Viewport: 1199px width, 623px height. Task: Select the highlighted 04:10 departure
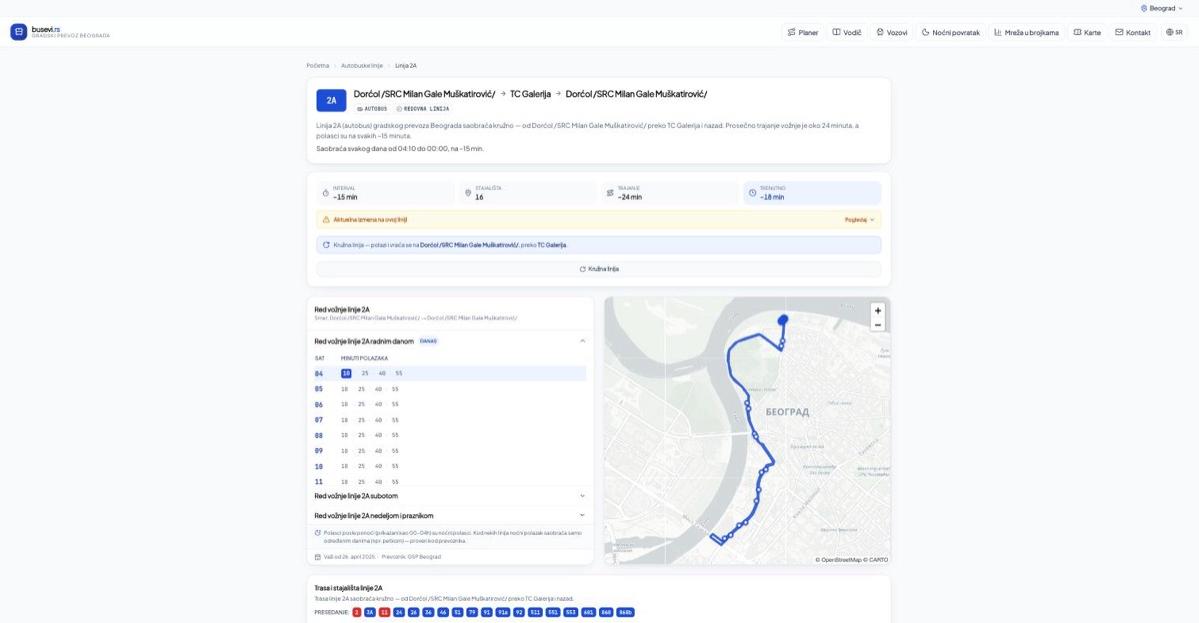coord(346,373)
